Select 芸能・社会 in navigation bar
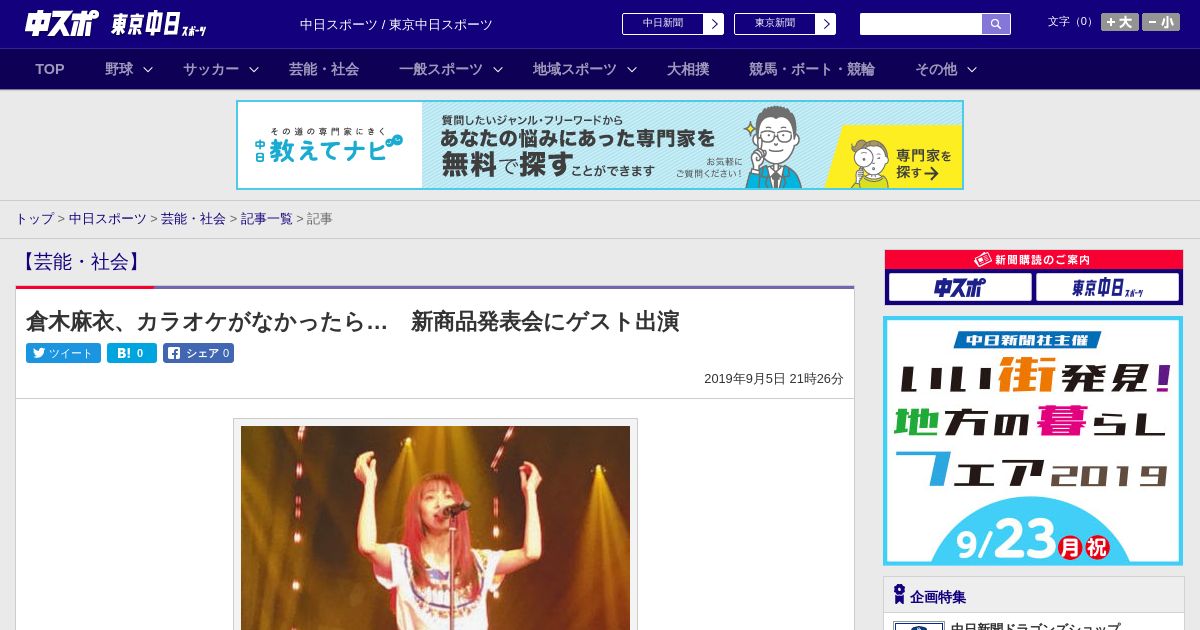Image resolution: width=1200 pixels, height=630 pixels. click(324, 69)
